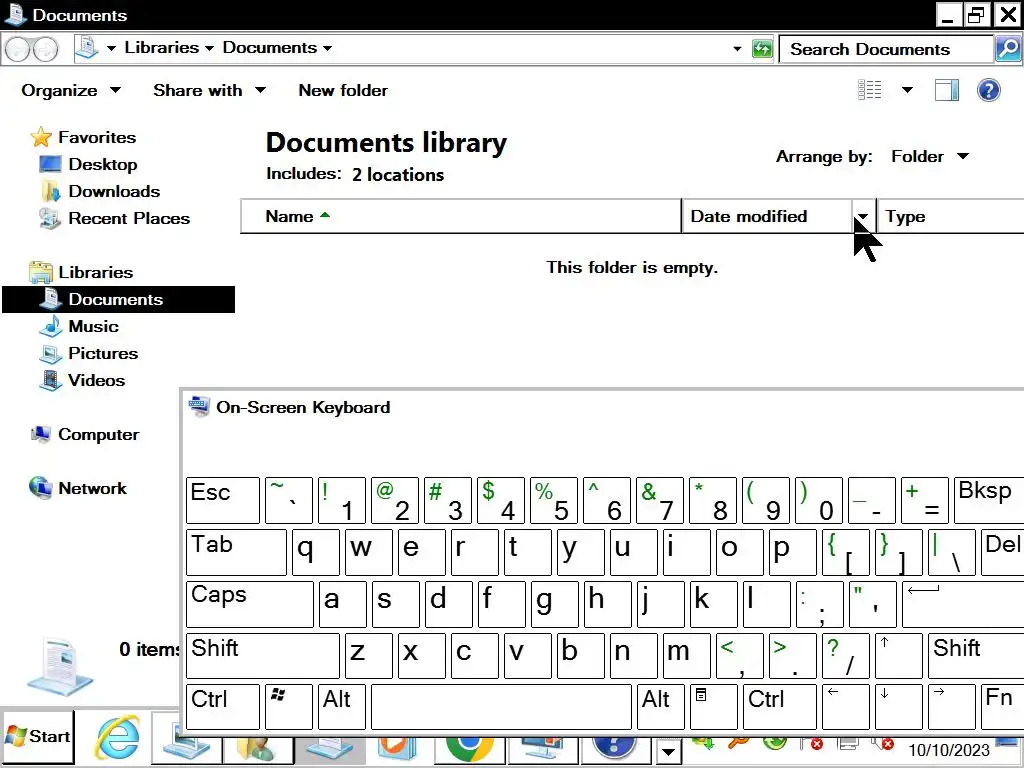Show hidden taskbar icons overflow arrow

(x=667, y=752)
